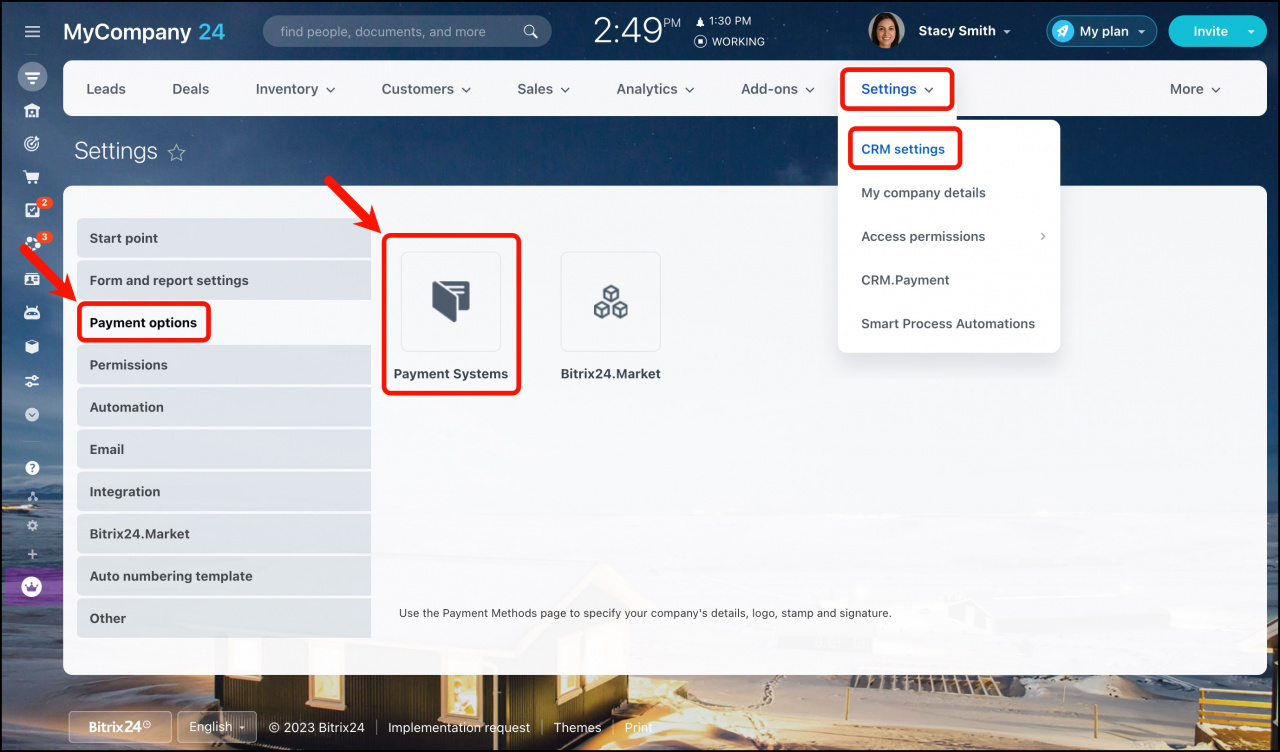The width and height of the screenshot is (1280, 752).
Task: Click the search people and documents field
Action: [407, 32]
